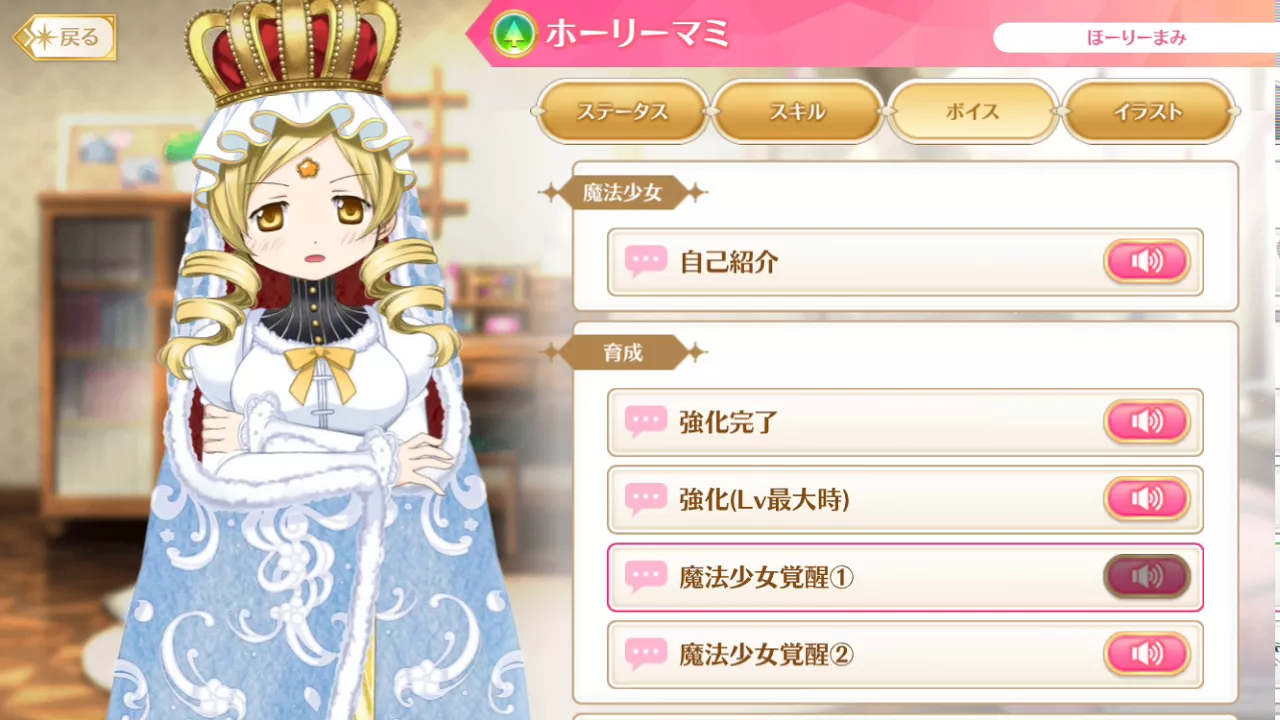The width and height of the screenshot is (1280, 720).
Task: Play the 強化完了 voice speaker icon
Action: pos(1147,422)
